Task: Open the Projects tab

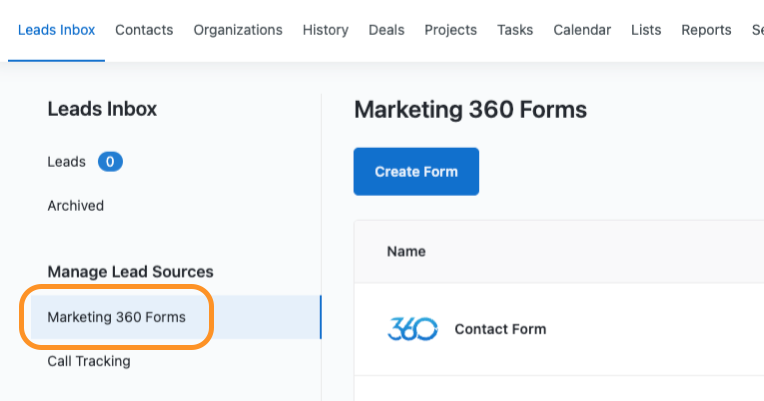Action: [x=451, y=30]
